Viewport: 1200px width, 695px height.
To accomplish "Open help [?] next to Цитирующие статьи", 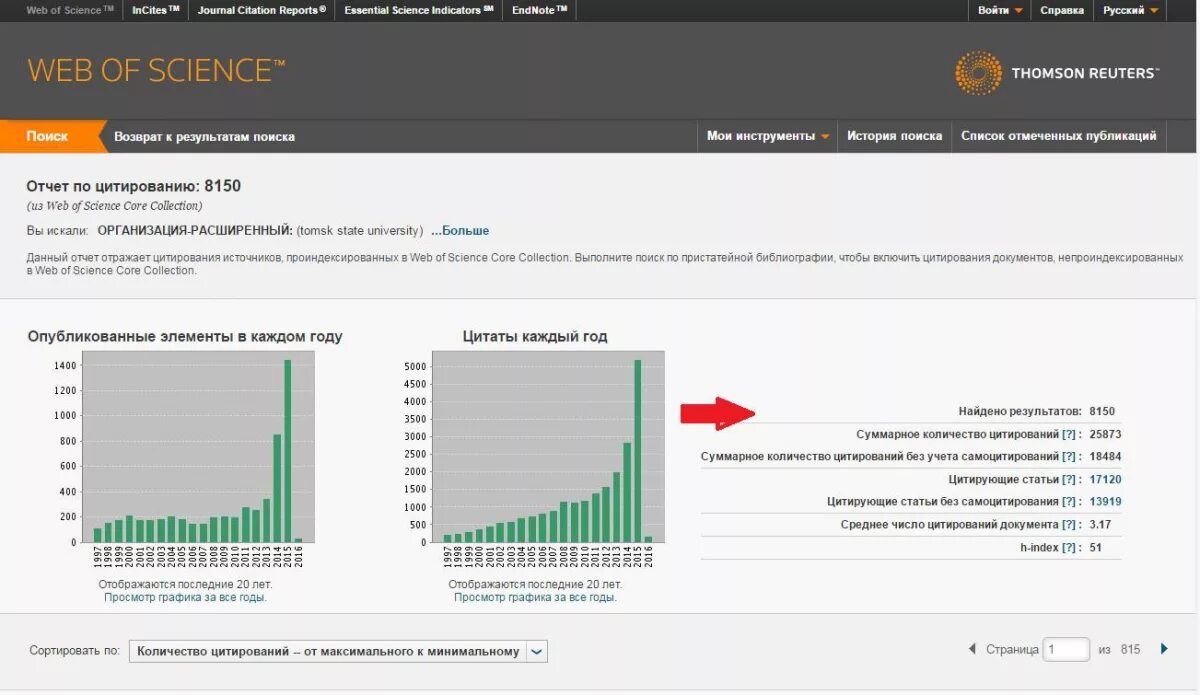I will pos(1069,479).
